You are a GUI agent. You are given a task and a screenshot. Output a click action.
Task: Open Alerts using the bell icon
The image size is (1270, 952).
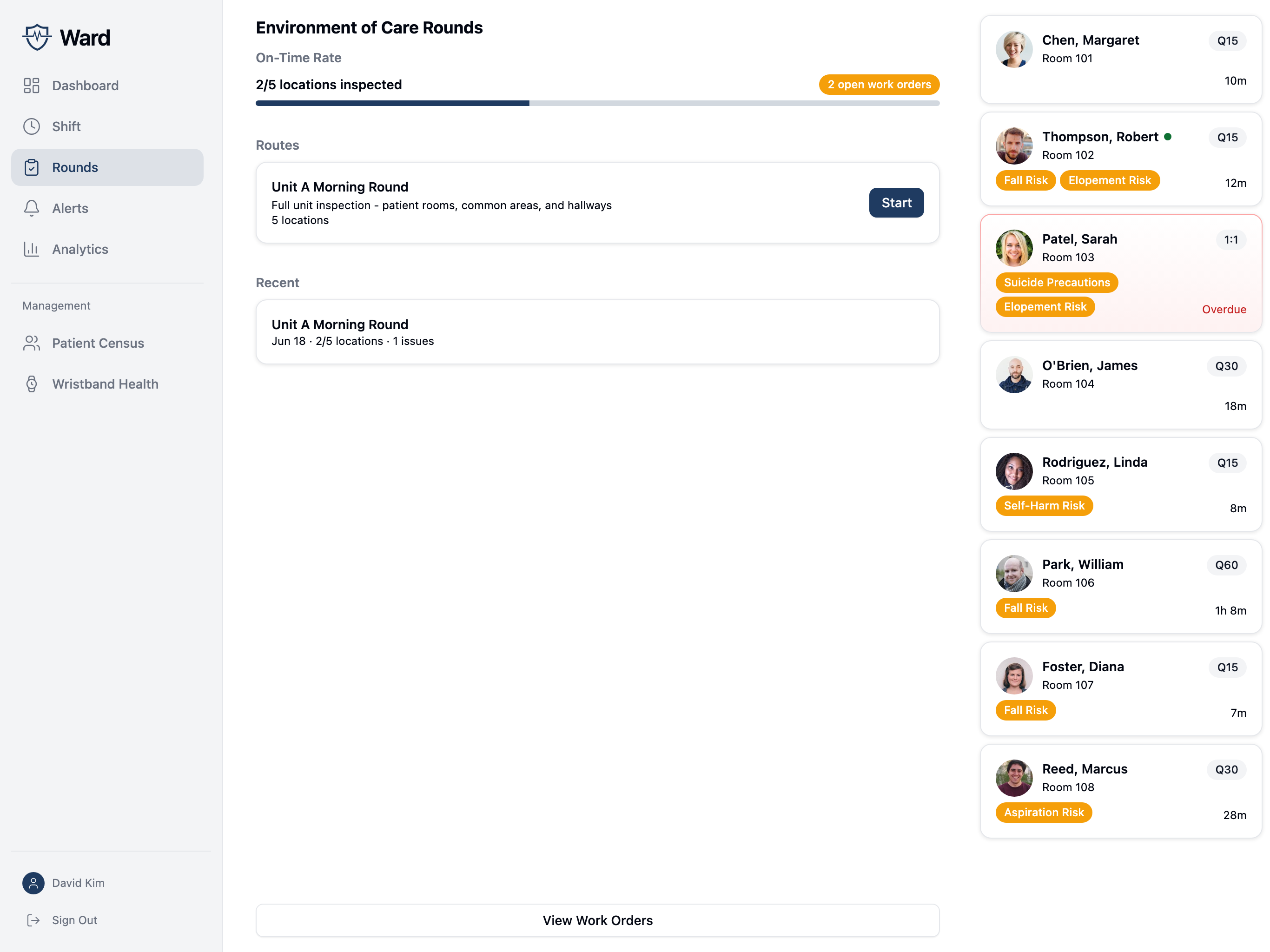click(32, 208)
